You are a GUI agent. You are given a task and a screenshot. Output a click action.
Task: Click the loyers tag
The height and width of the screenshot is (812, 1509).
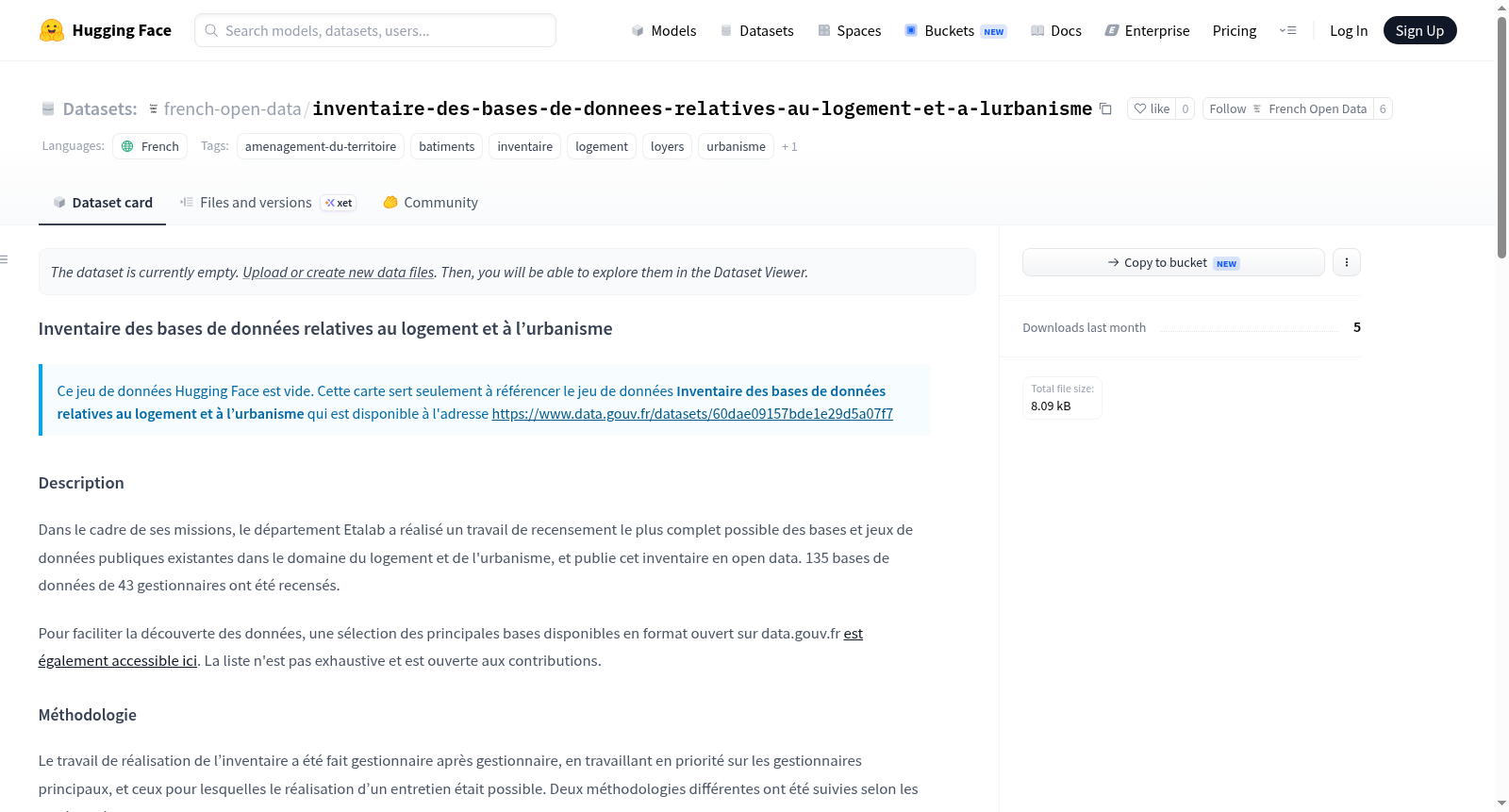668,146
